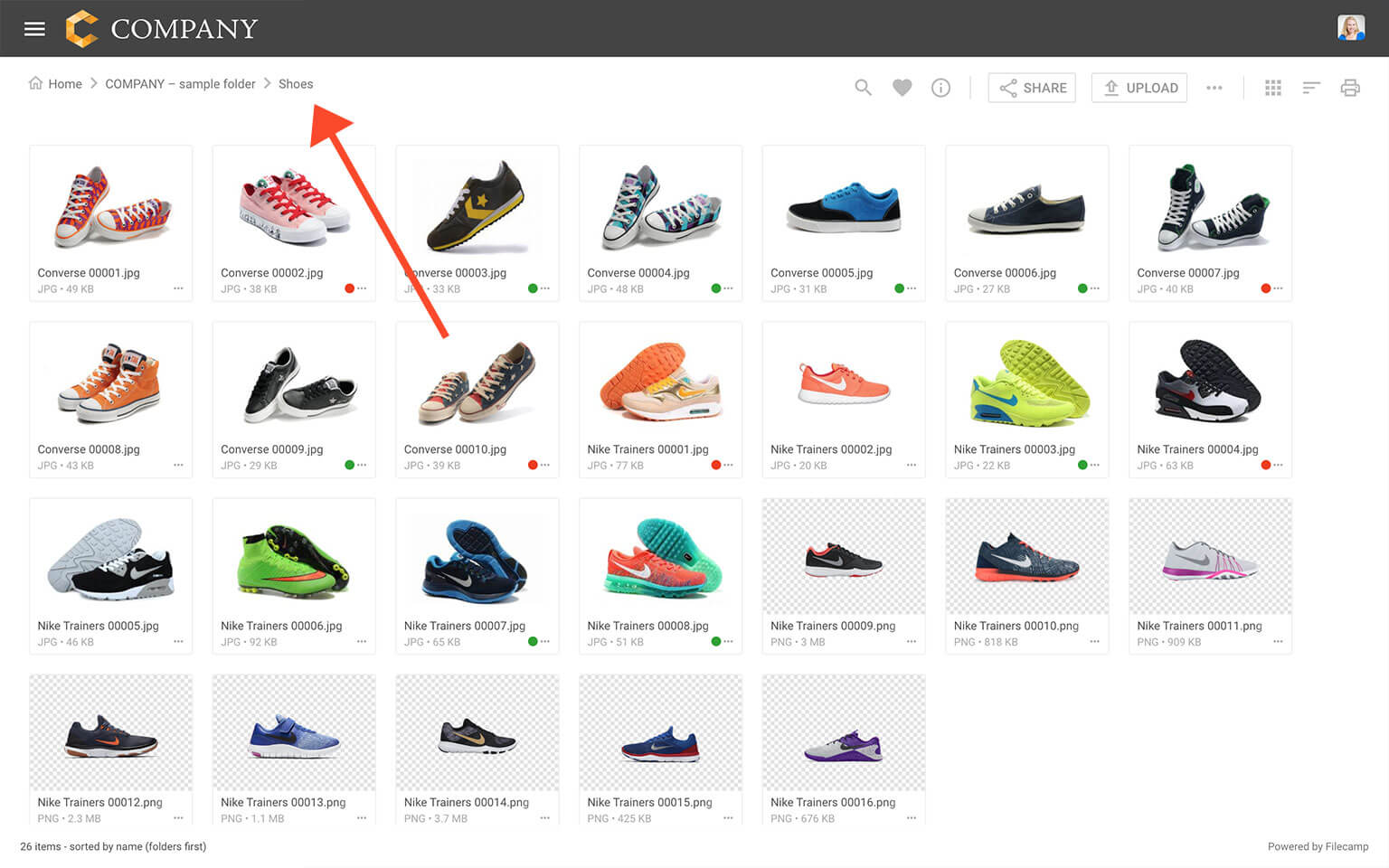The height and width of the screenshot is (868, 1389).
Task: Open options menu for Converse 00001.jpg
Action: tap(178, 288)
